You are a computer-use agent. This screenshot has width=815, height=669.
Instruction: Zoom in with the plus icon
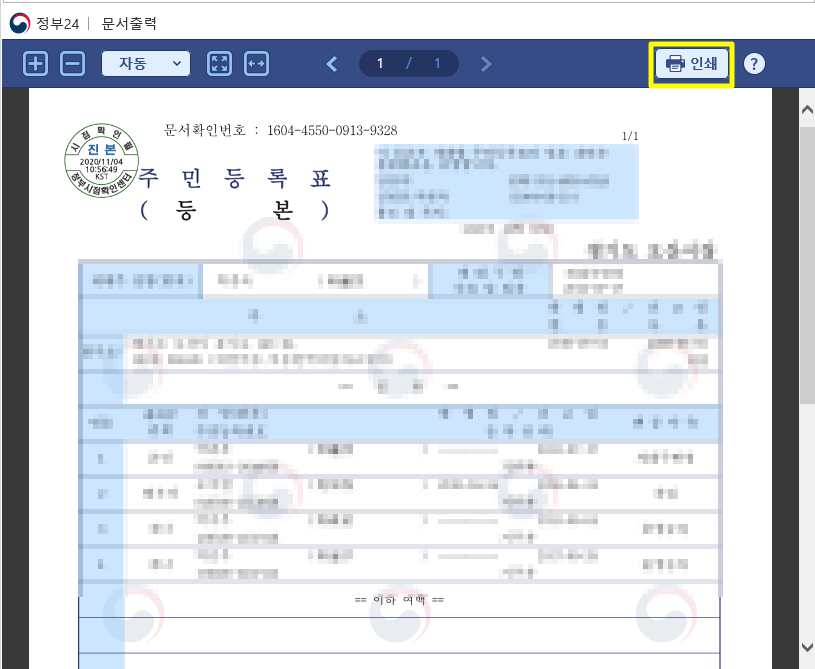(x=35, y=64)
